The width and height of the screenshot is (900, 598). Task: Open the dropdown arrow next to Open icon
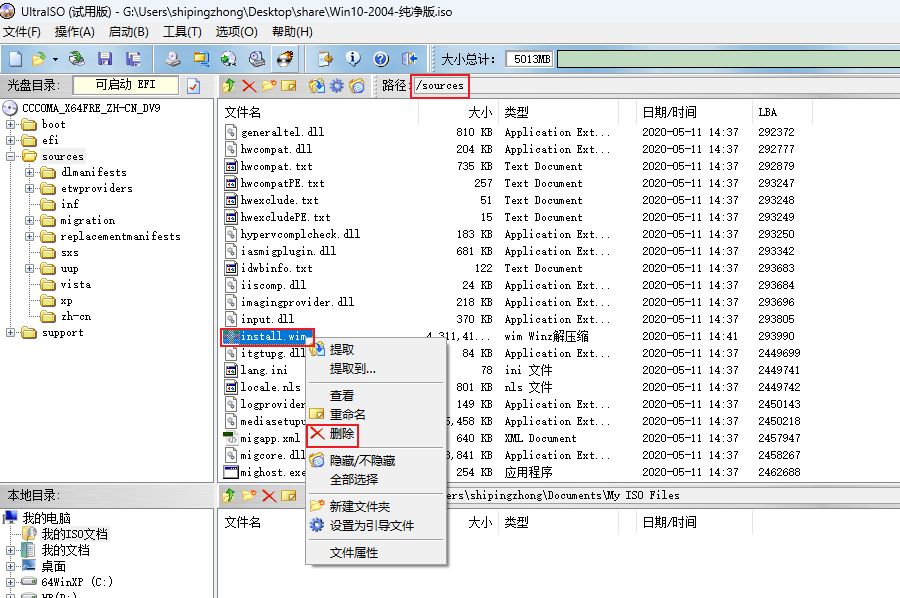pyautogui.click(x=55, y=59)
